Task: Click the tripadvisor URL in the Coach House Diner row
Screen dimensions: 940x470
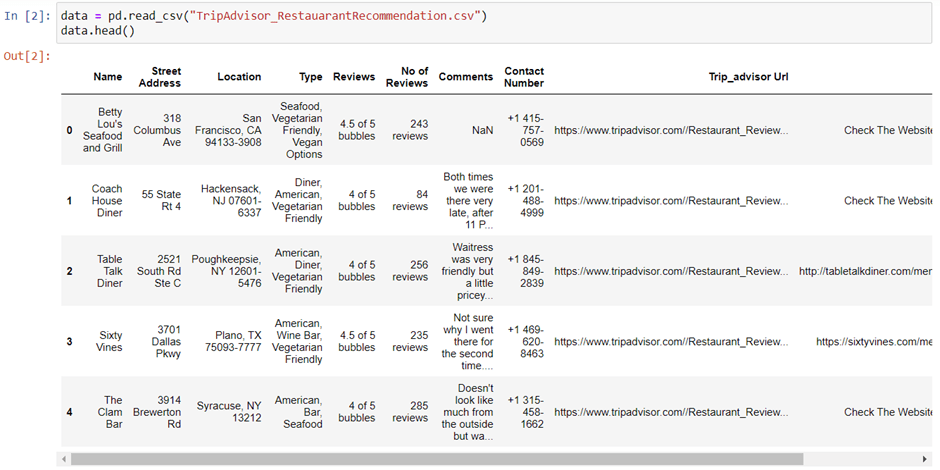Action: tap(671, 201)
